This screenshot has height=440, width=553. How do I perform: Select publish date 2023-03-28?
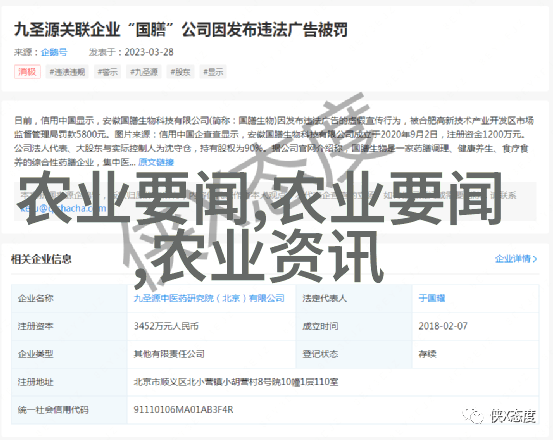click(149, 52)
